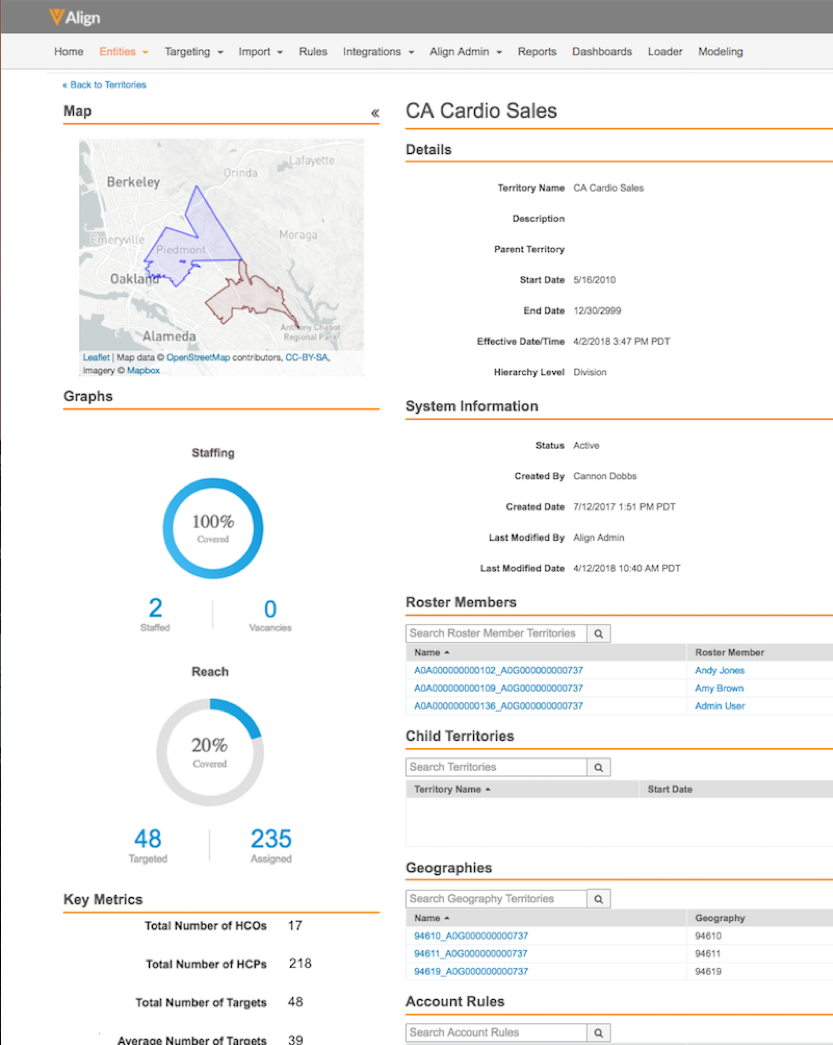Click the geography cell 94610
Viewport: 833px width, 1045px height.
pos(708,936)
